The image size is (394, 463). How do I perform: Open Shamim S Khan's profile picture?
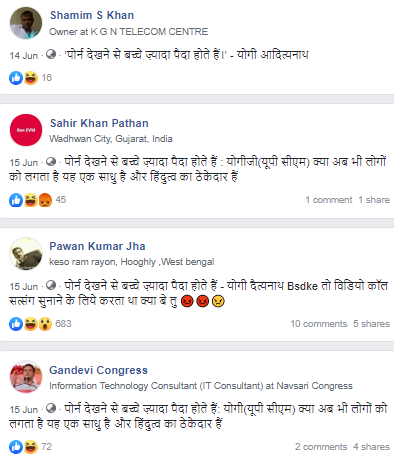[26, 23]
